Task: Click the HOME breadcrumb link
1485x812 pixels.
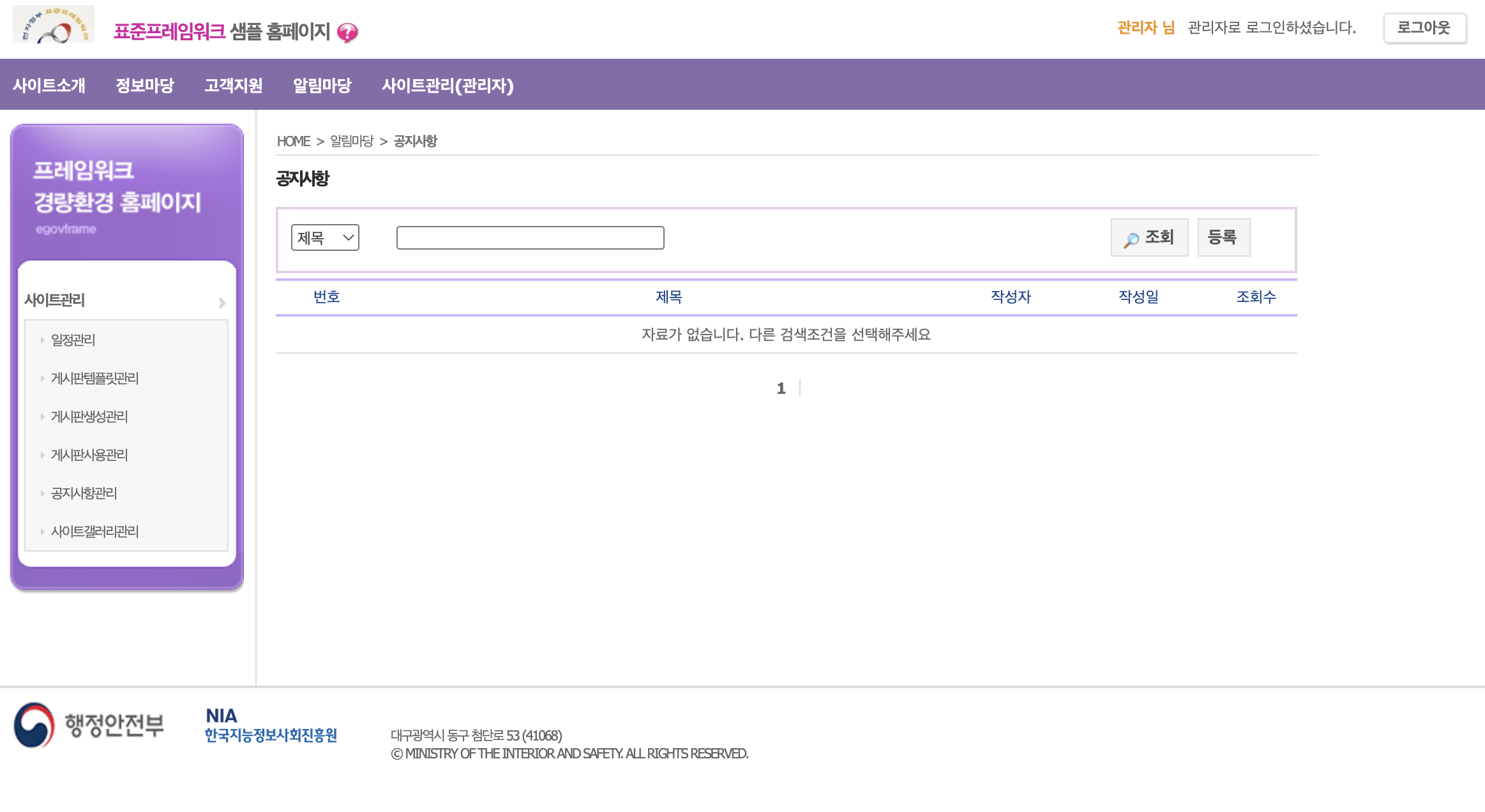Action: 293,141
